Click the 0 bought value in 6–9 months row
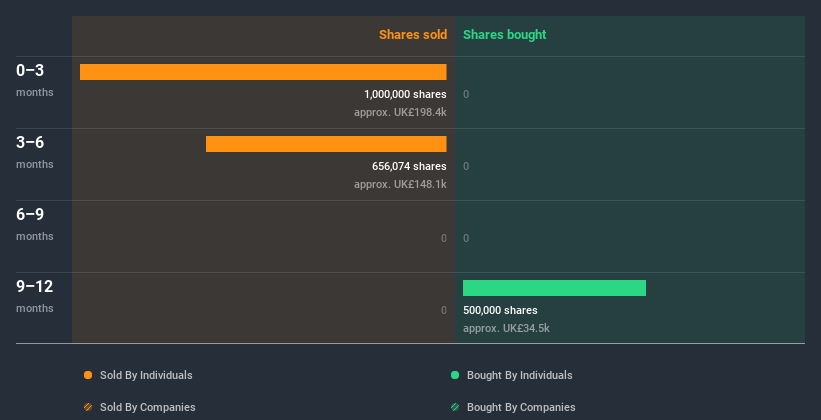 coord(466,238)
